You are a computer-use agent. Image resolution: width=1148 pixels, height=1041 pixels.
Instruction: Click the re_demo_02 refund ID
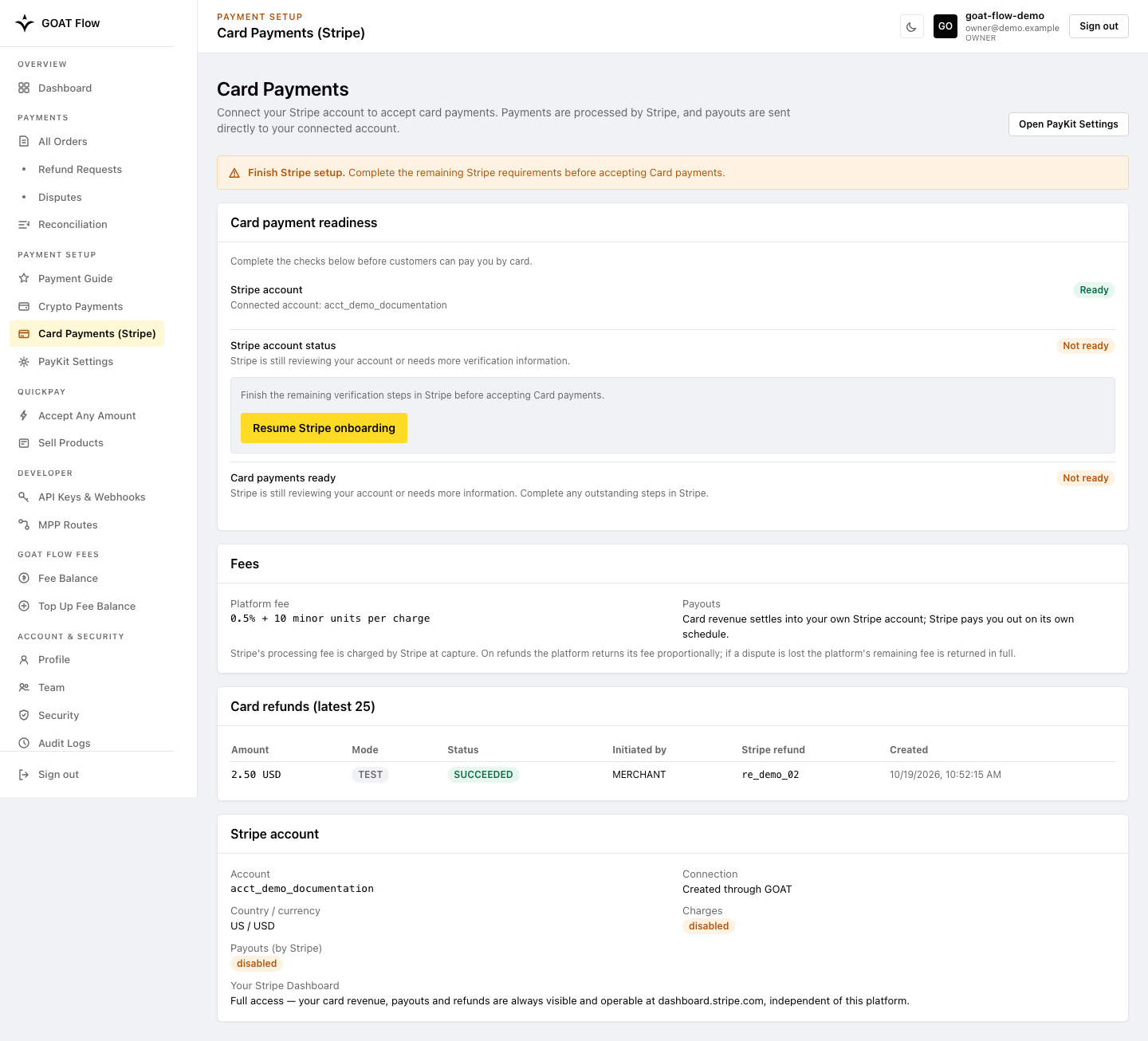[770, 775]
